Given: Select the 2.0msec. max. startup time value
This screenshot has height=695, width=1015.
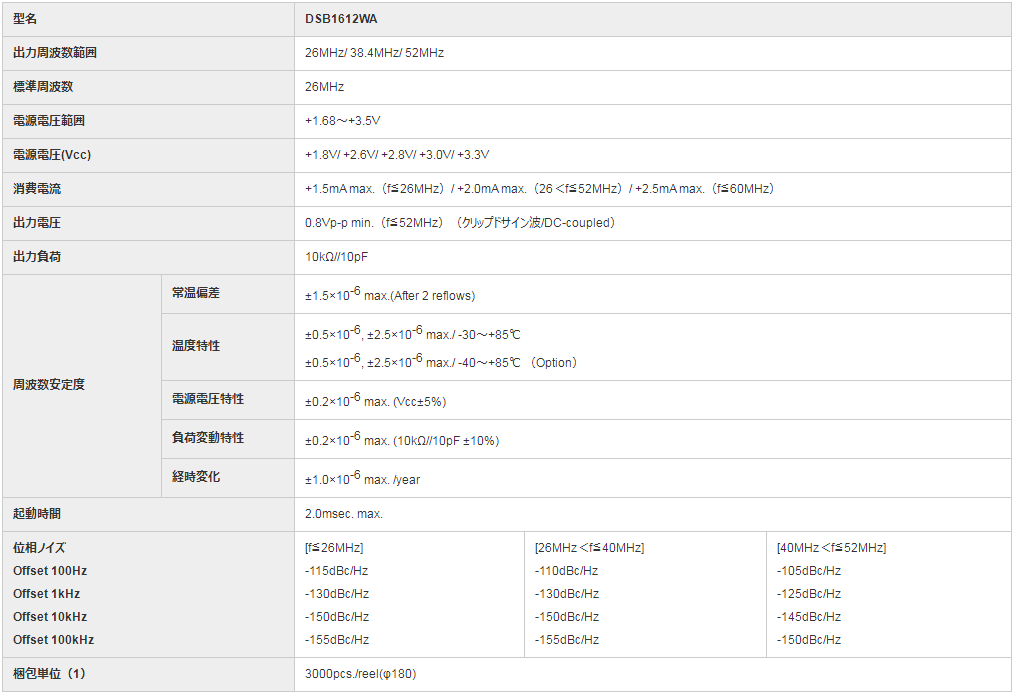Looking at the screenshot, I should point(344,514).
